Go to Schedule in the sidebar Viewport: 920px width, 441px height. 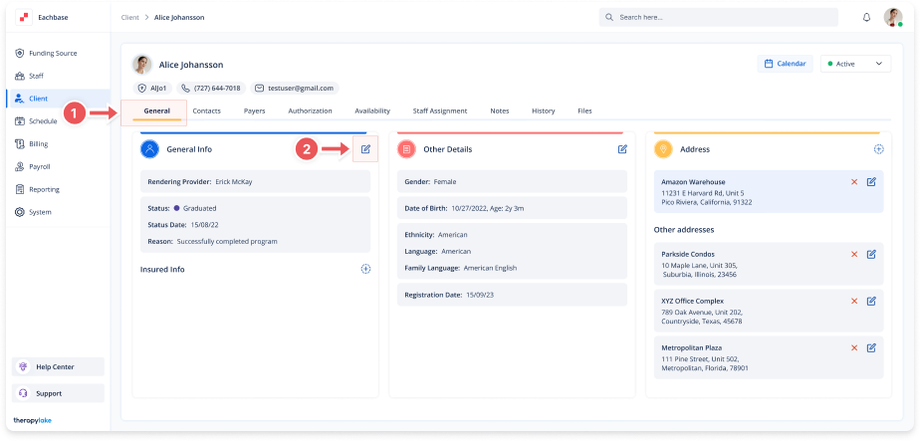click(43, 121)
